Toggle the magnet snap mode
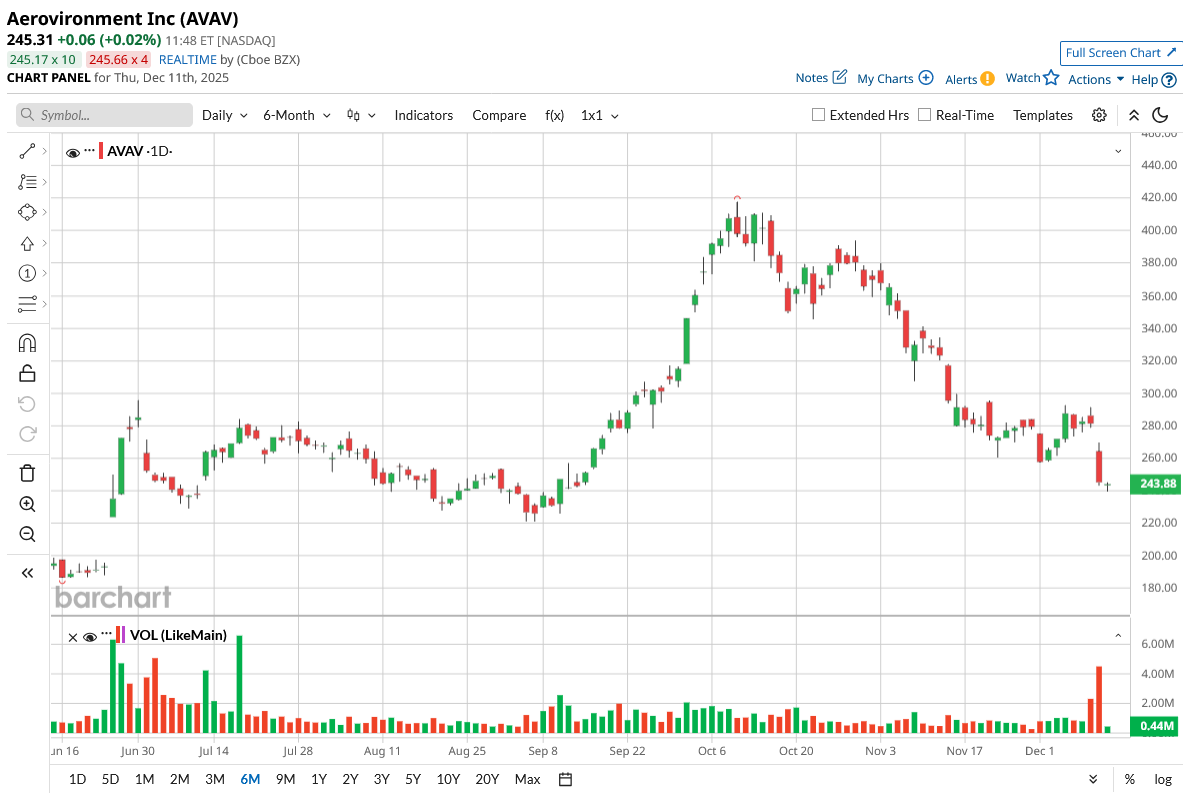1183x793 pixels. 27,343
